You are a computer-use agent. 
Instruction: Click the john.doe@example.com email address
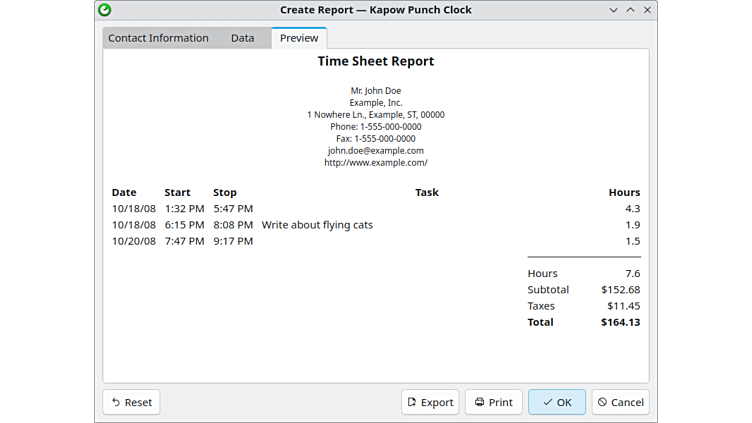(376, 151)
